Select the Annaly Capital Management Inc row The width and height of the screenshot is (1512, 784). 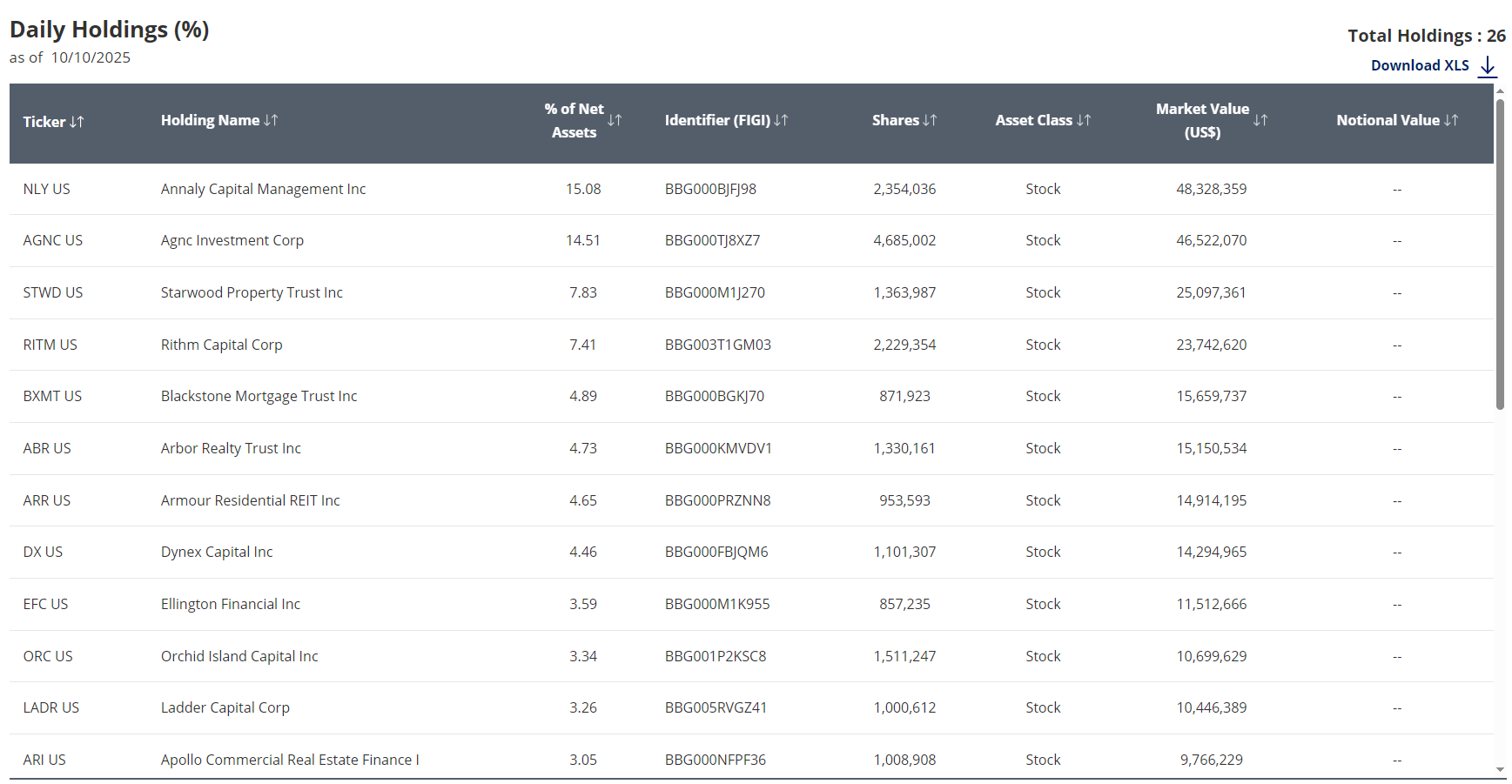point(263,189)
